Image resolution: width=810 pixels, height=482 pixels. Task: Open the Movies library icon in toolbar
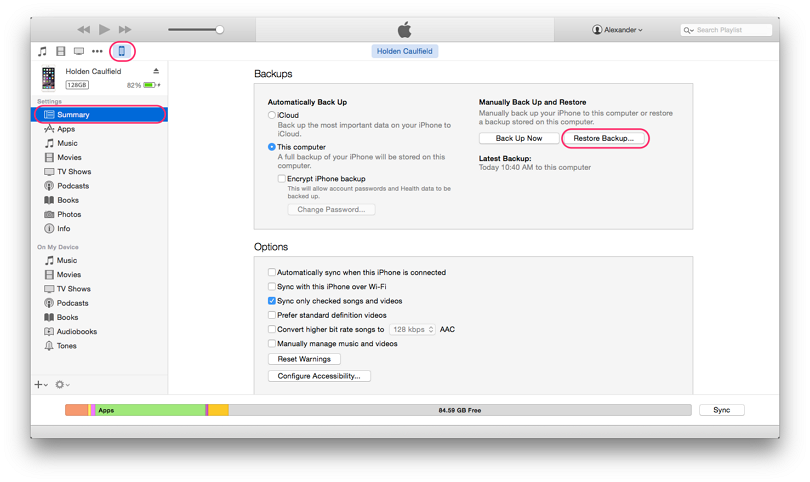click(60, 51)
